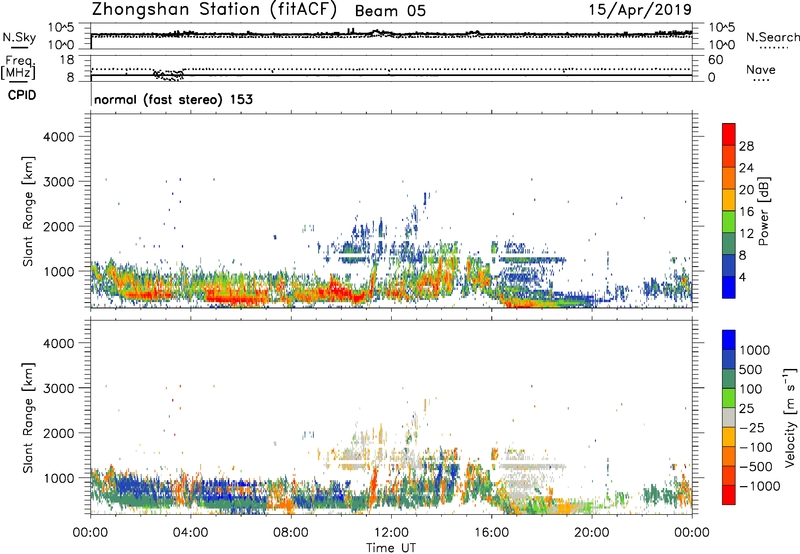Click the "N.Sky" legend label
Screen dimensions: 800x554
tap(19, 37)
